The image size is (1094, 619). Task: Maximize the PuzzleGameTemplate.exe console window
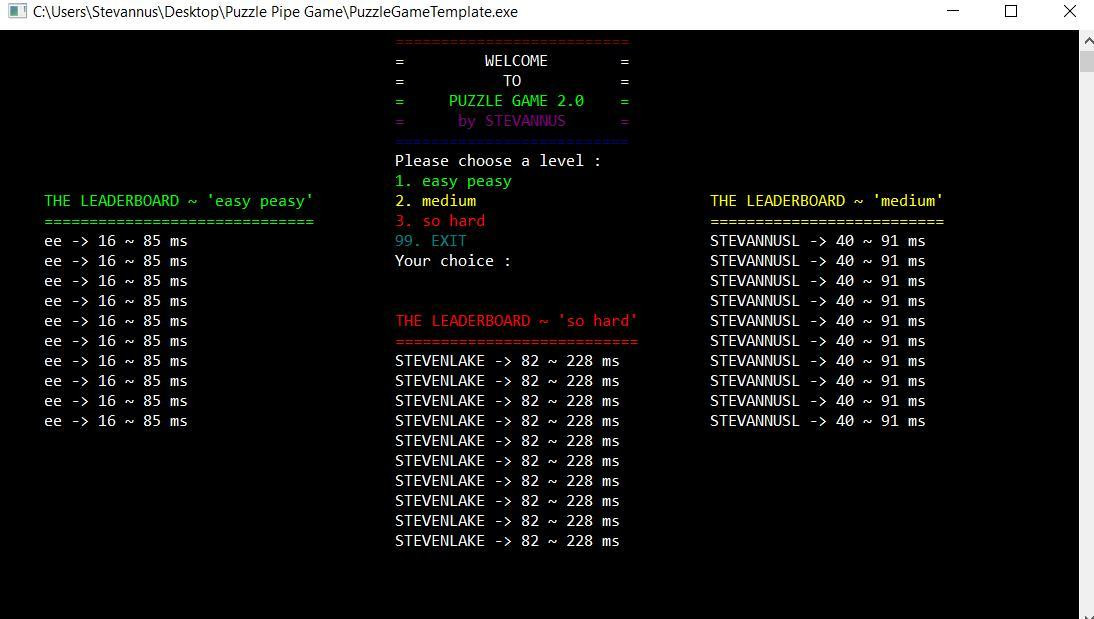tap(1010, 11)
